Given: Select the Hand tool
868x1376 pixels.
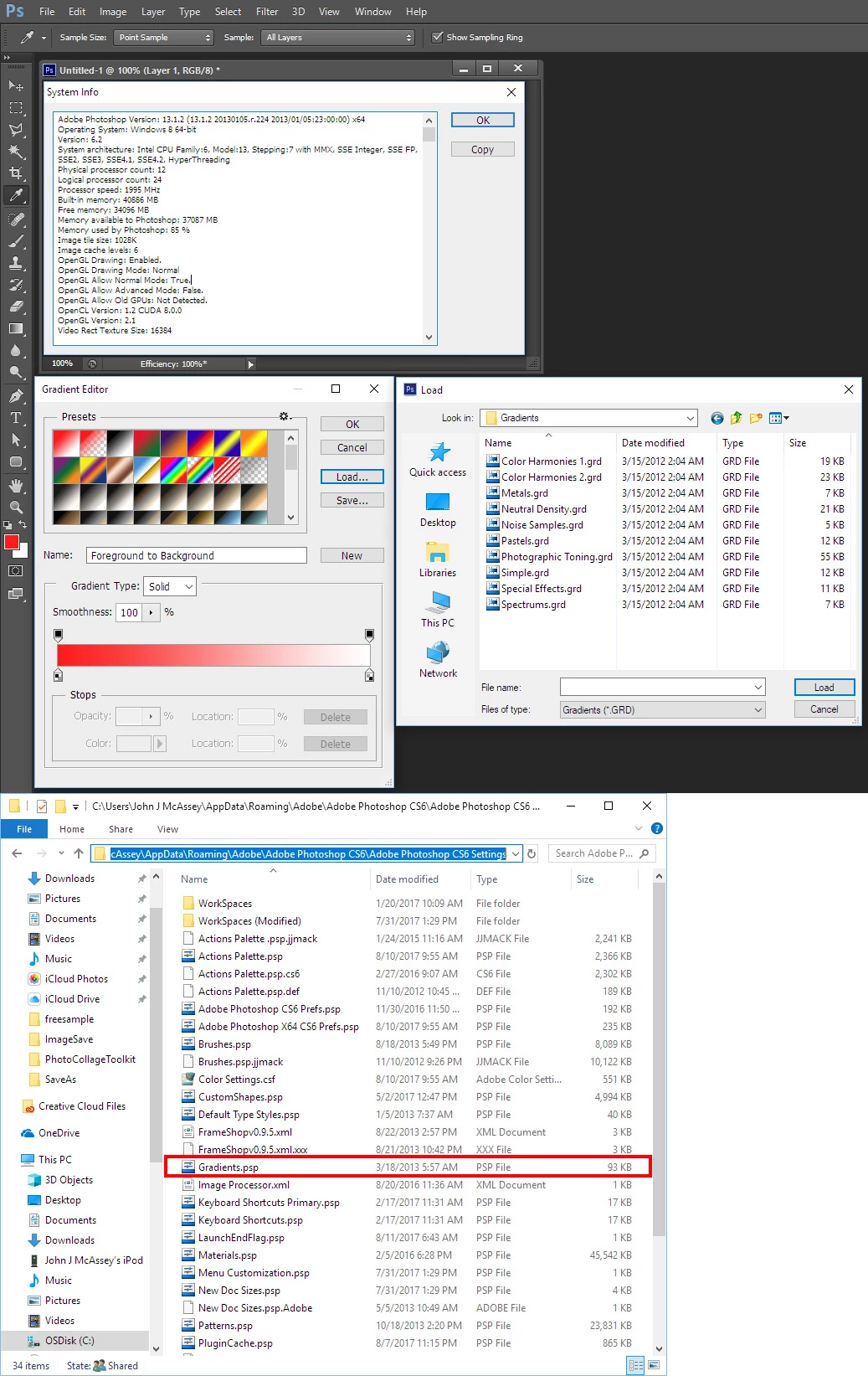Looking at the screenshot, I should [16, 486].
